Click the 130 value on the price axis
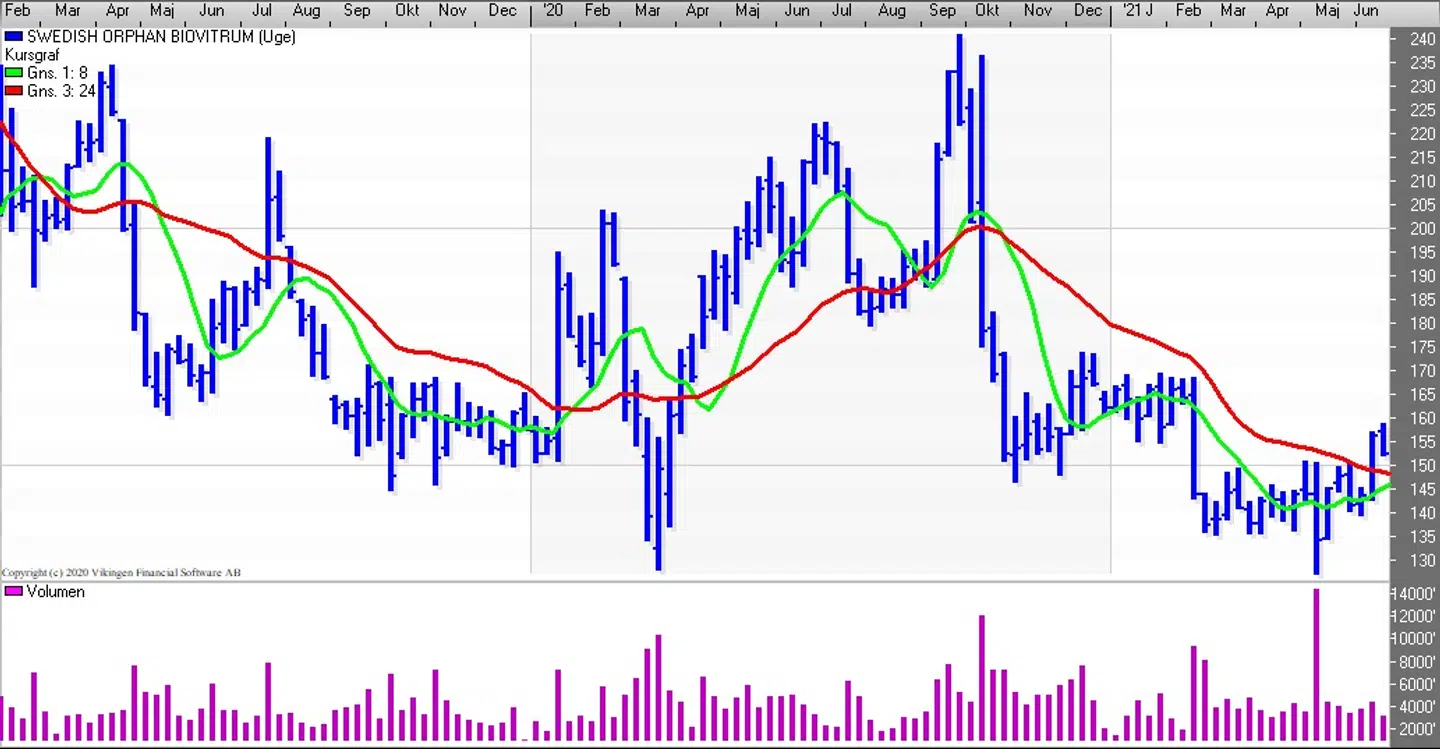 pos(1422,560)
